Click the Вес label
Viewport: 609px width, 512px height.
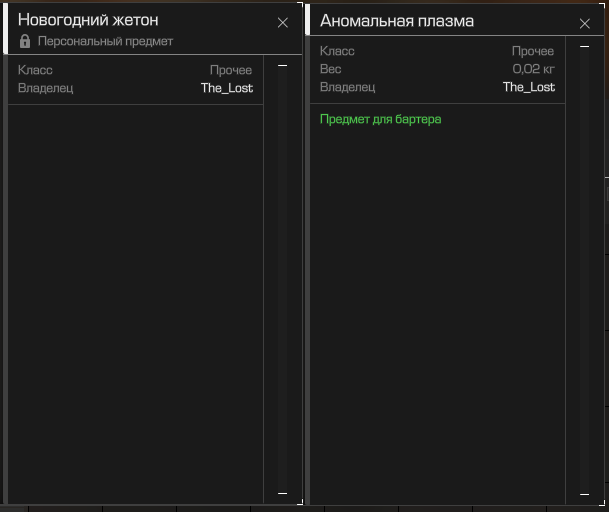(331, 69)
